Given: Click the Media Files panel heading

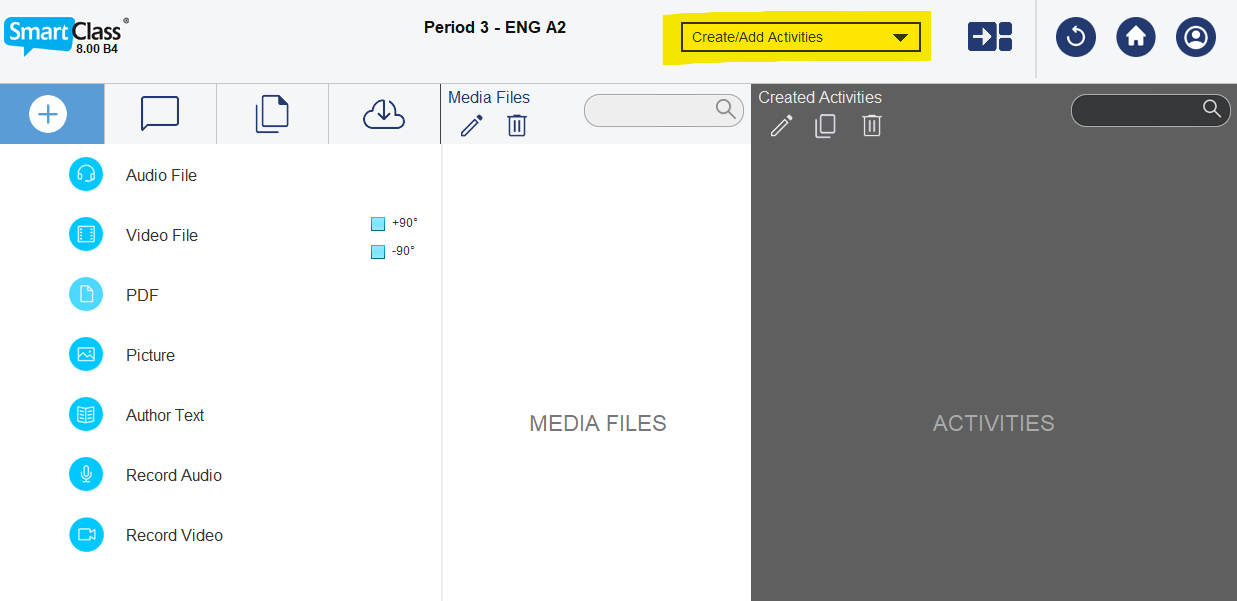Looking at the screenshot, I should pos(489,97).
